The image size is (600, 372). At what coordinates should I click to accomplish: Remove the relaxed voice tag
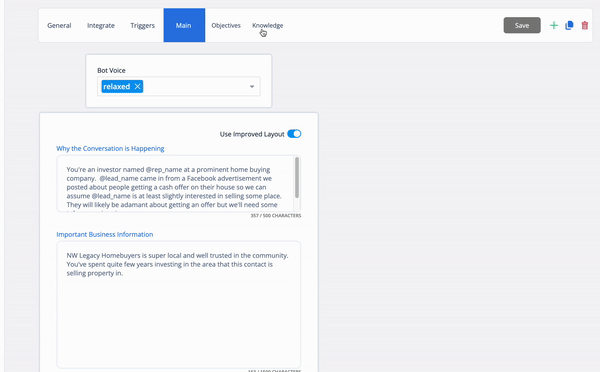137,86
